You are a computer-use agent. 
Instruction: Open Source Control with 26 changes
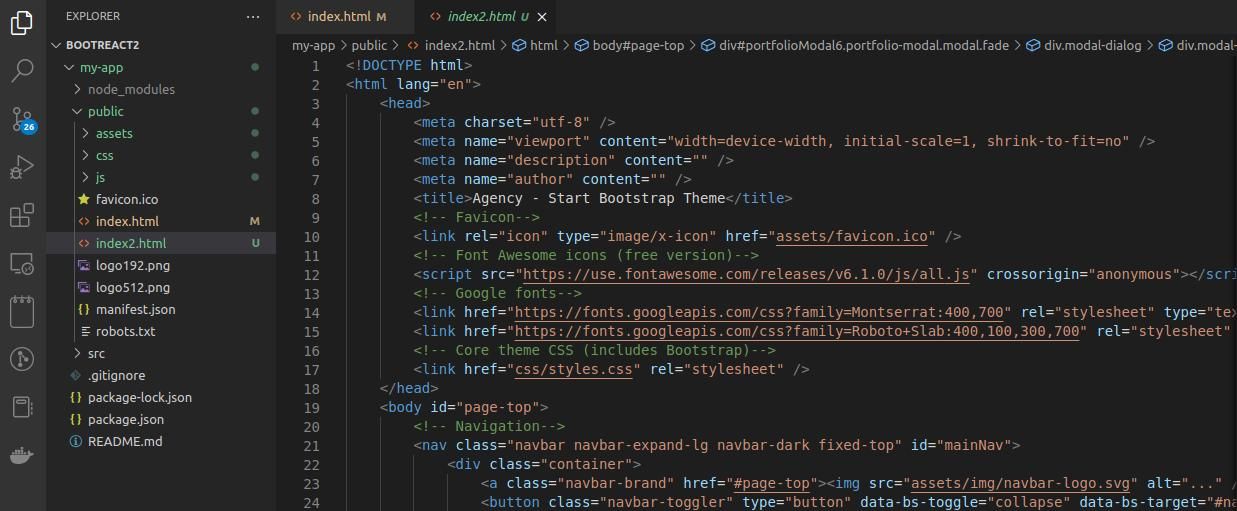click(22, 119)
